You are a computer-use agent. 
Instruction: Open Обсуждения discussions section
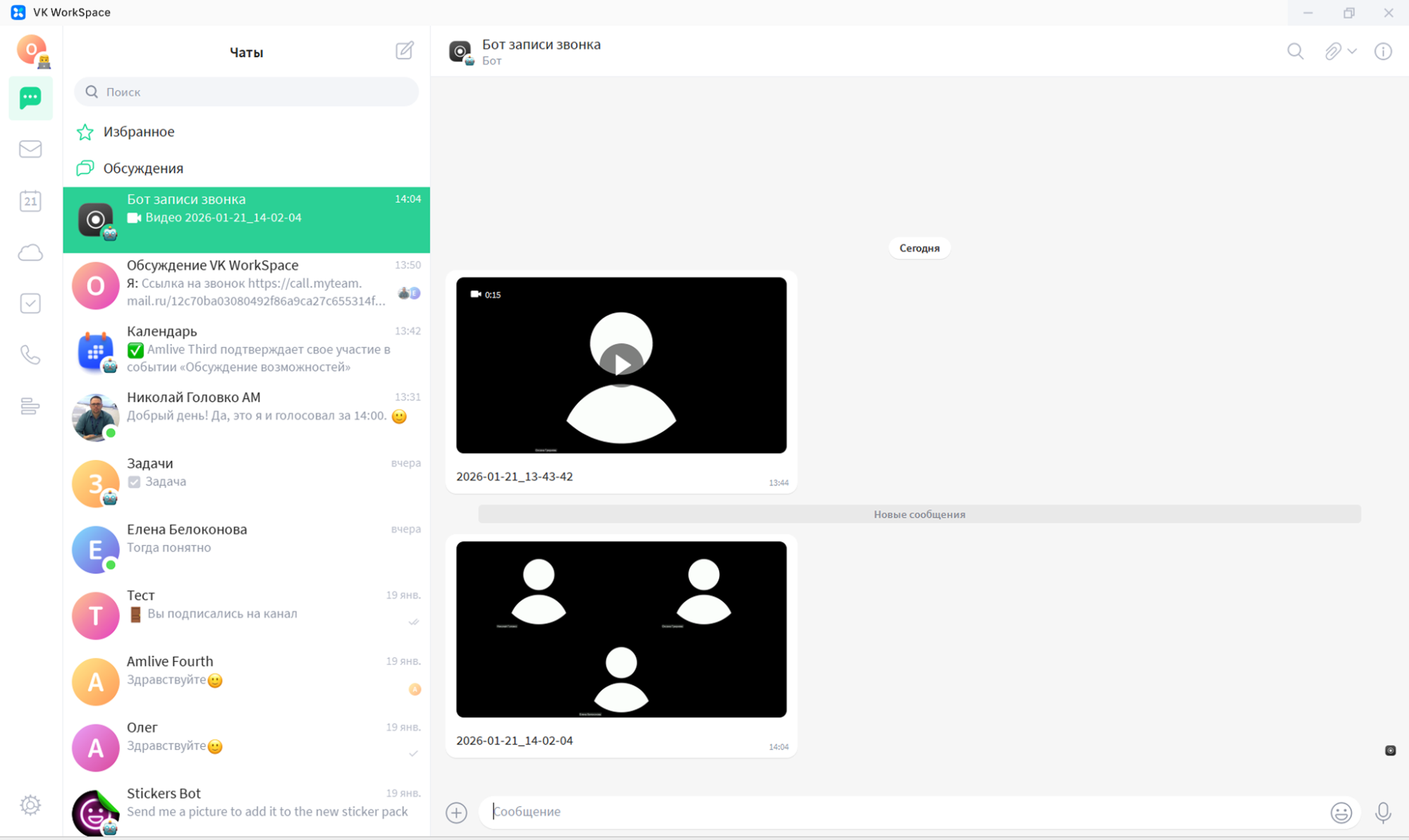143,168
